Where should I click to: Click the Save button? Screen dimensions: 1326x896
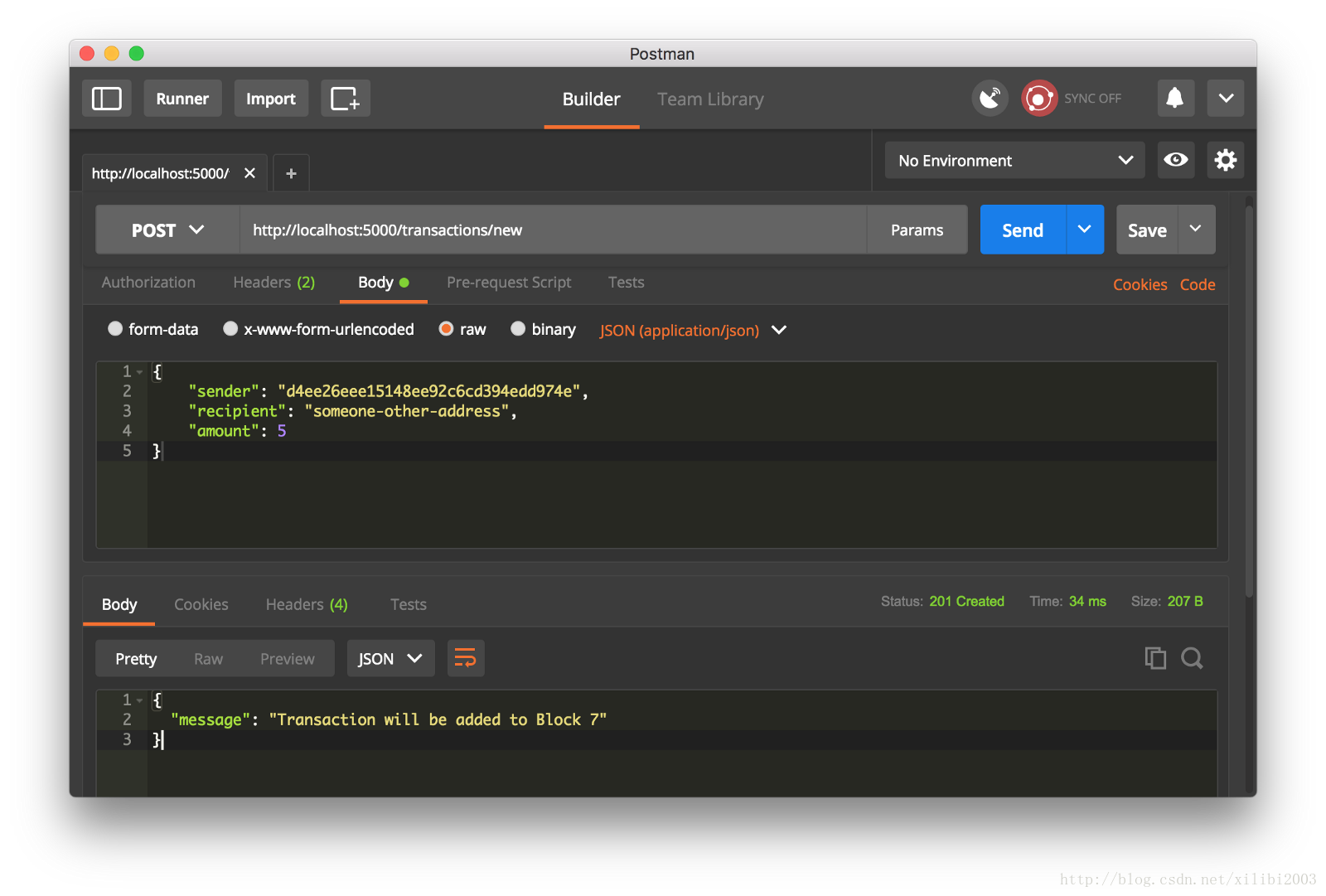(x=1147, y=230)
